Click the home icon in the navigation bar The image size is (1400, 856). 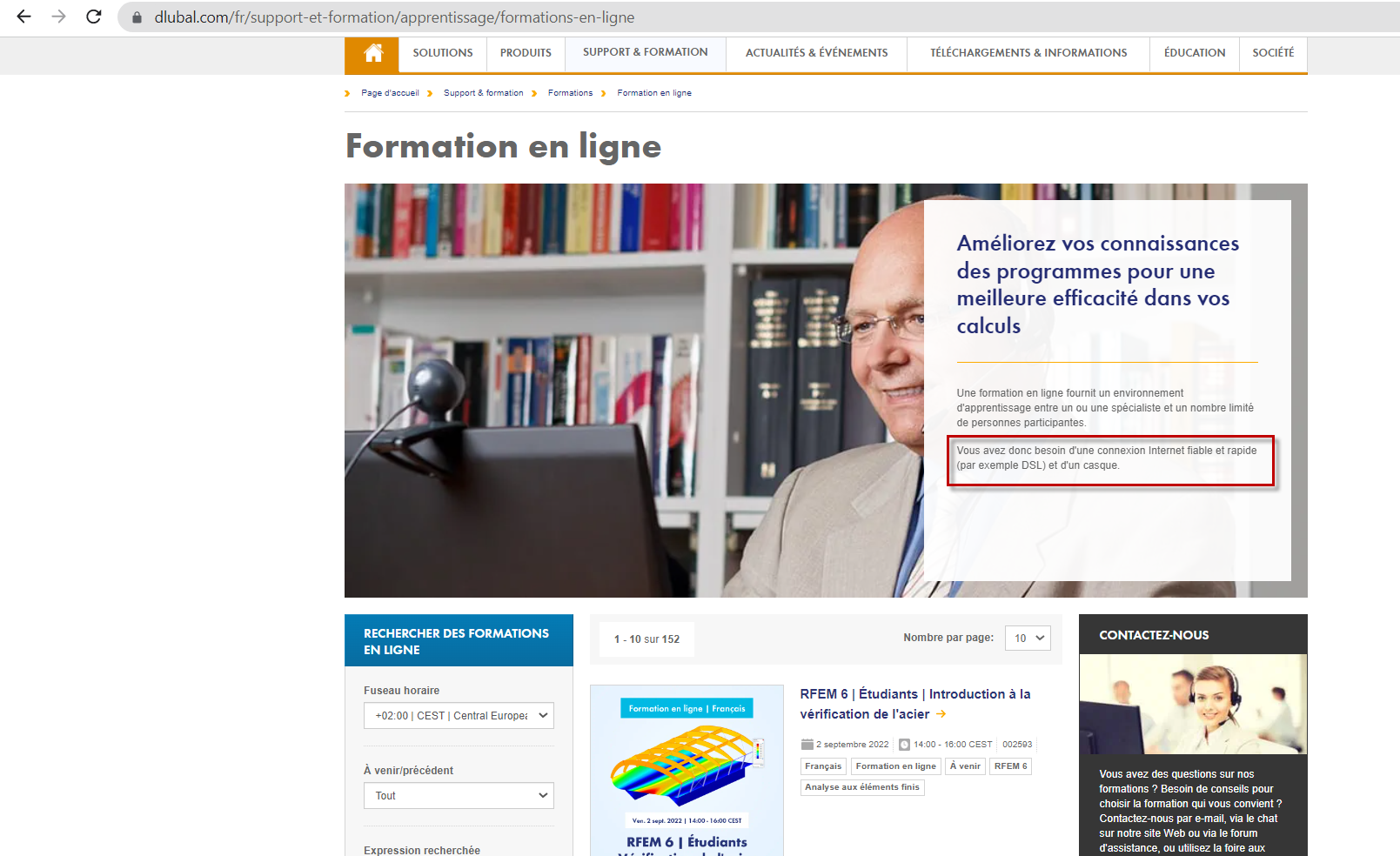point(372,54)
